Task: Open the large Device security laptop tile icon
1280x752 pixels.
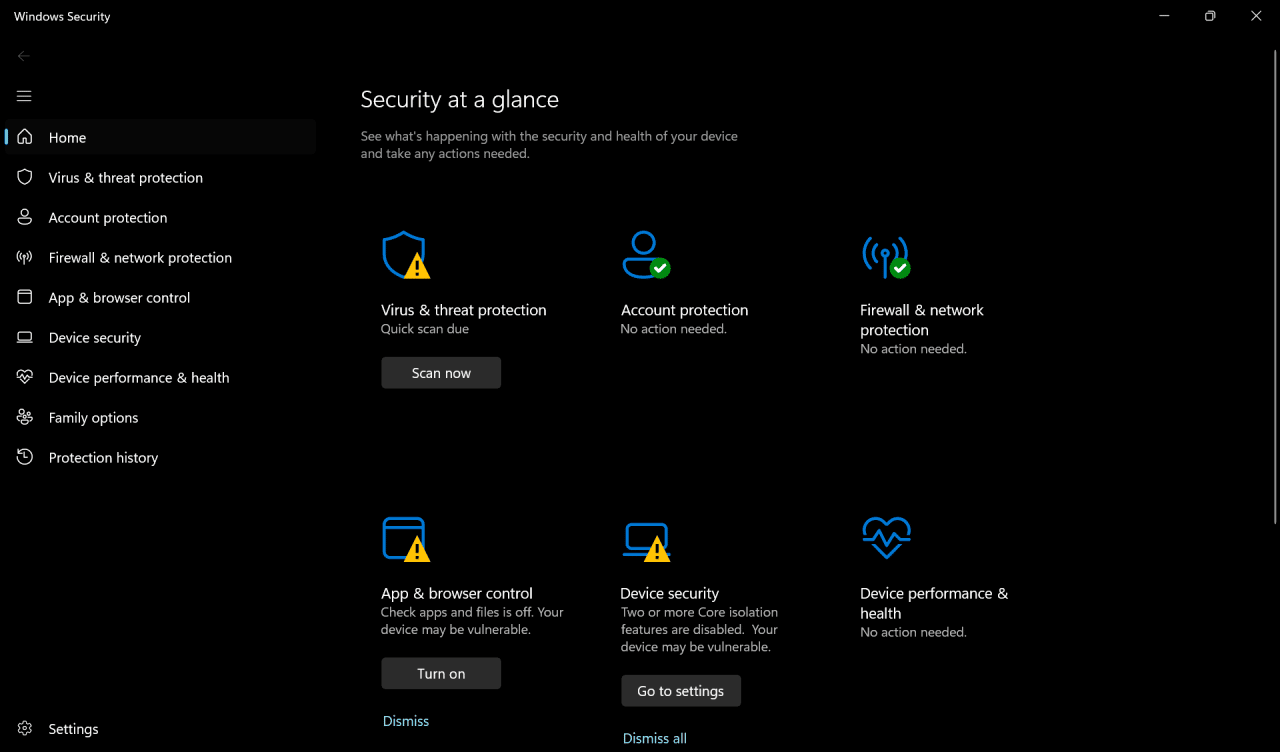Action: [x=646, y=541]
